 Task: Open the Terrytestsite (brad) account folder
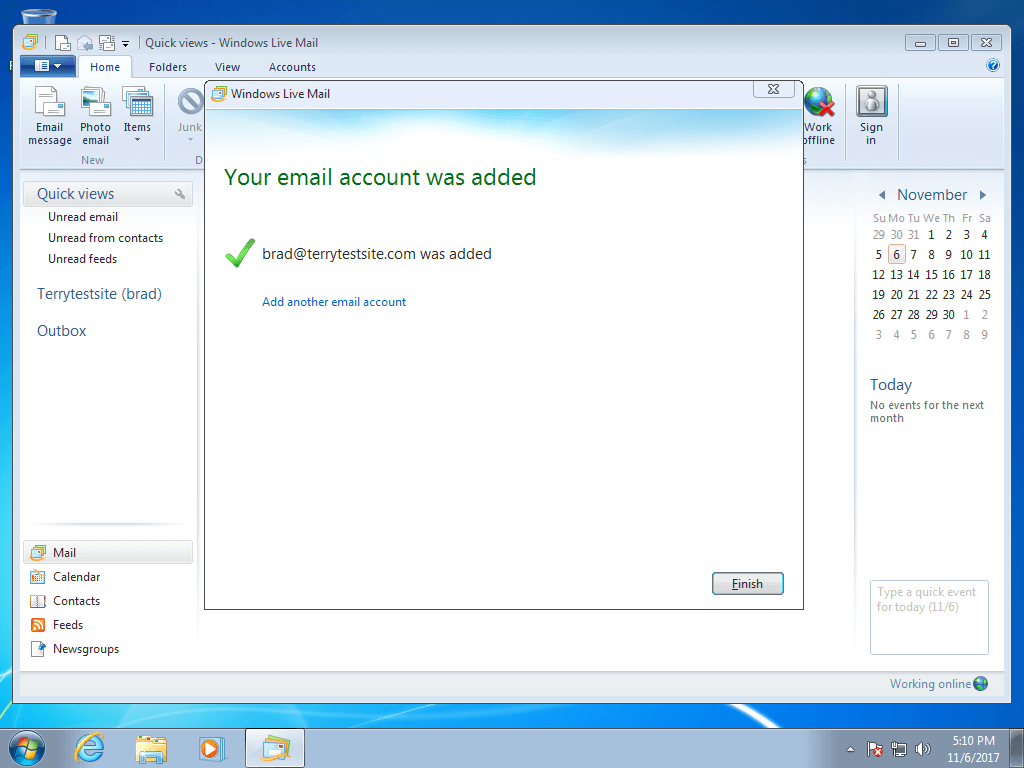click(99, 294)
